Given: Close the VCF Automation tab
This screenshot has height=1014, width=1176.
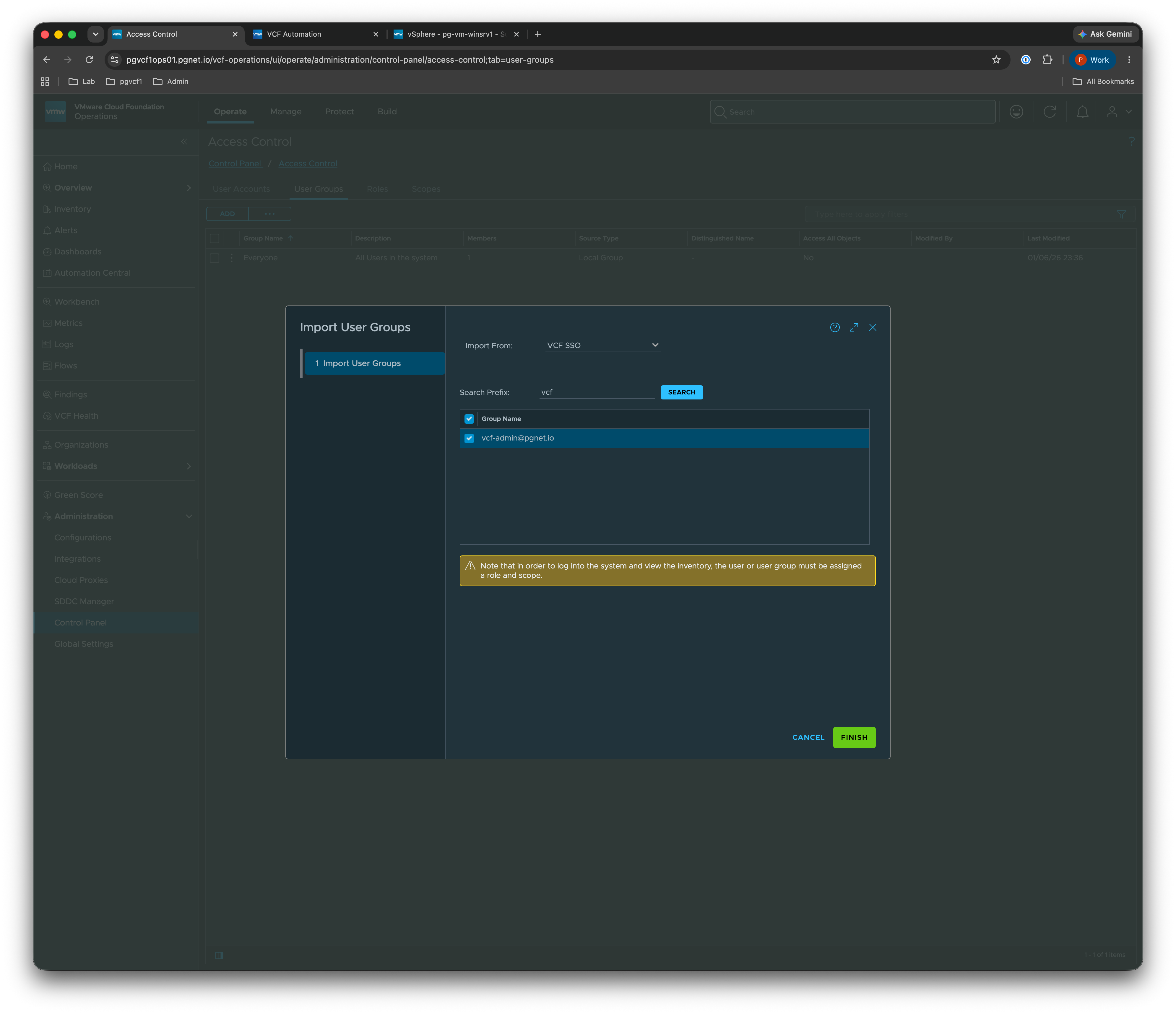Looking at the screenshot, I should pyautogui.click(x=375, y=34).
